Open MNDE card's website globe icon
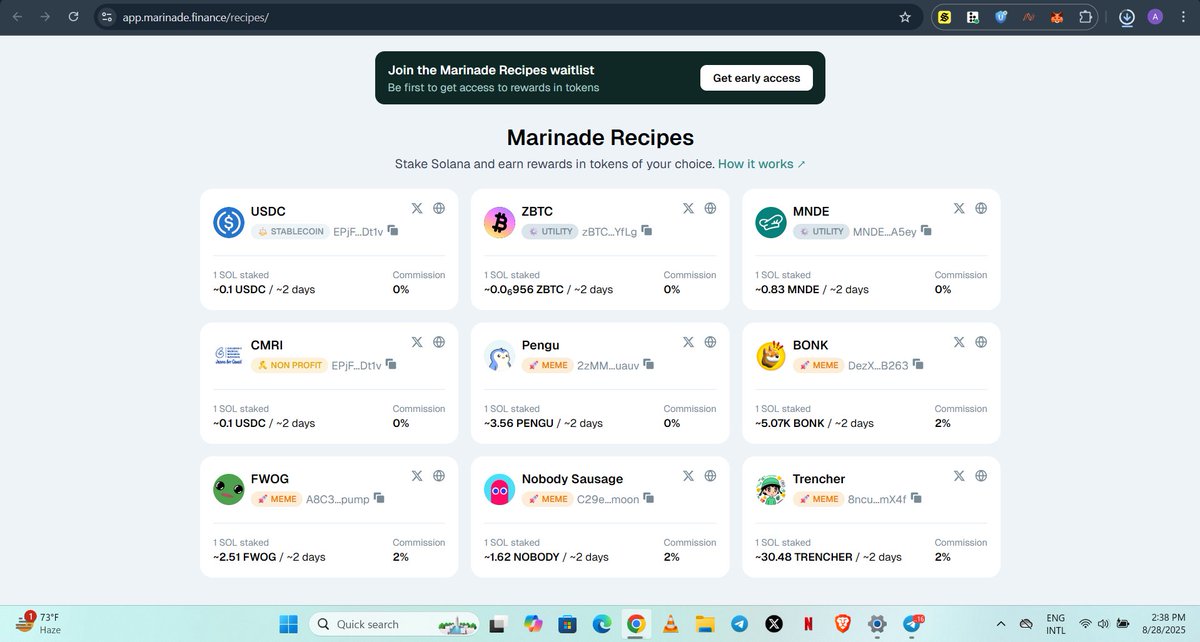Screen dimensions: 1200x642 point(981,208)
